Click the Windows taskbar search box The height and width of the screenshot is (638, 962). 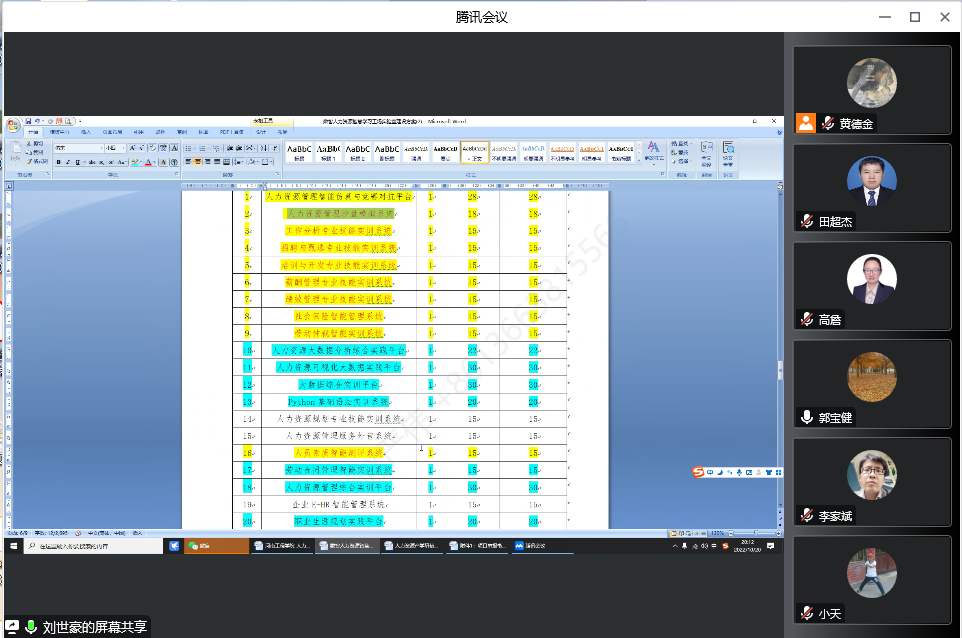[x=94, y=545]
